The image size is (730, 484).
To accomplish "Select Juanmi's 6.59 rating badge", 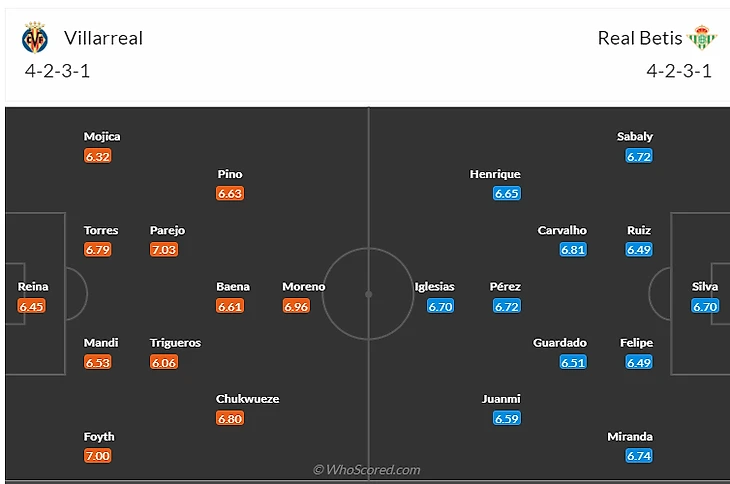I will pyautogui.click(x=507, y=418).
